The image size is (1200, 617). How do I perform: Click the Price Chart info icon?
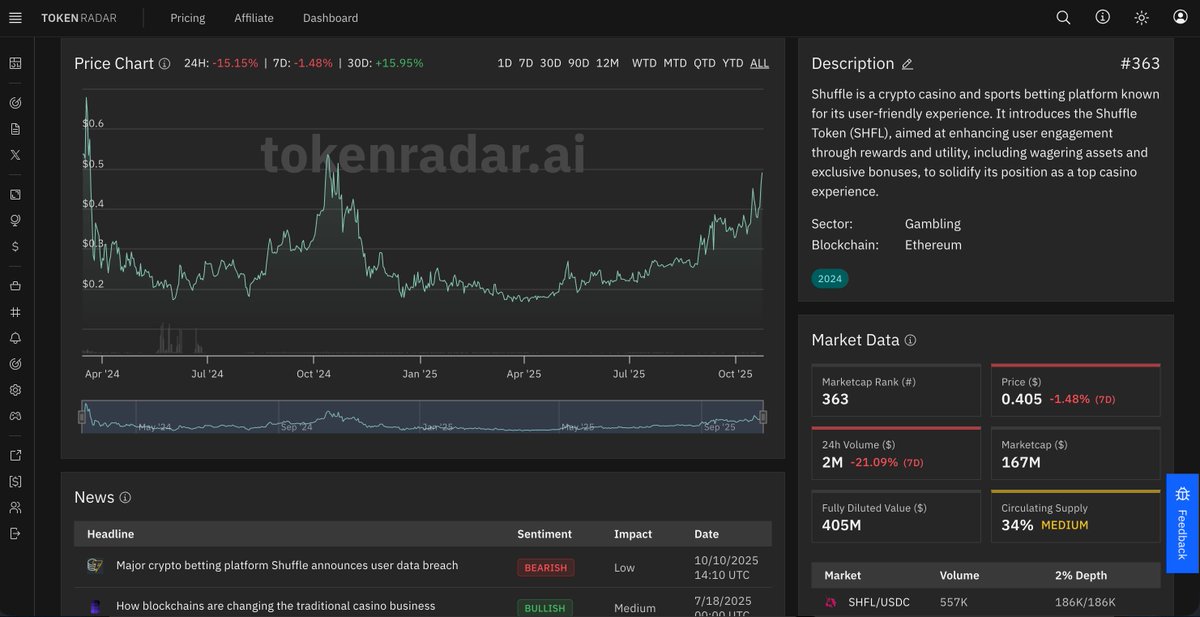[x=165, y=64]
